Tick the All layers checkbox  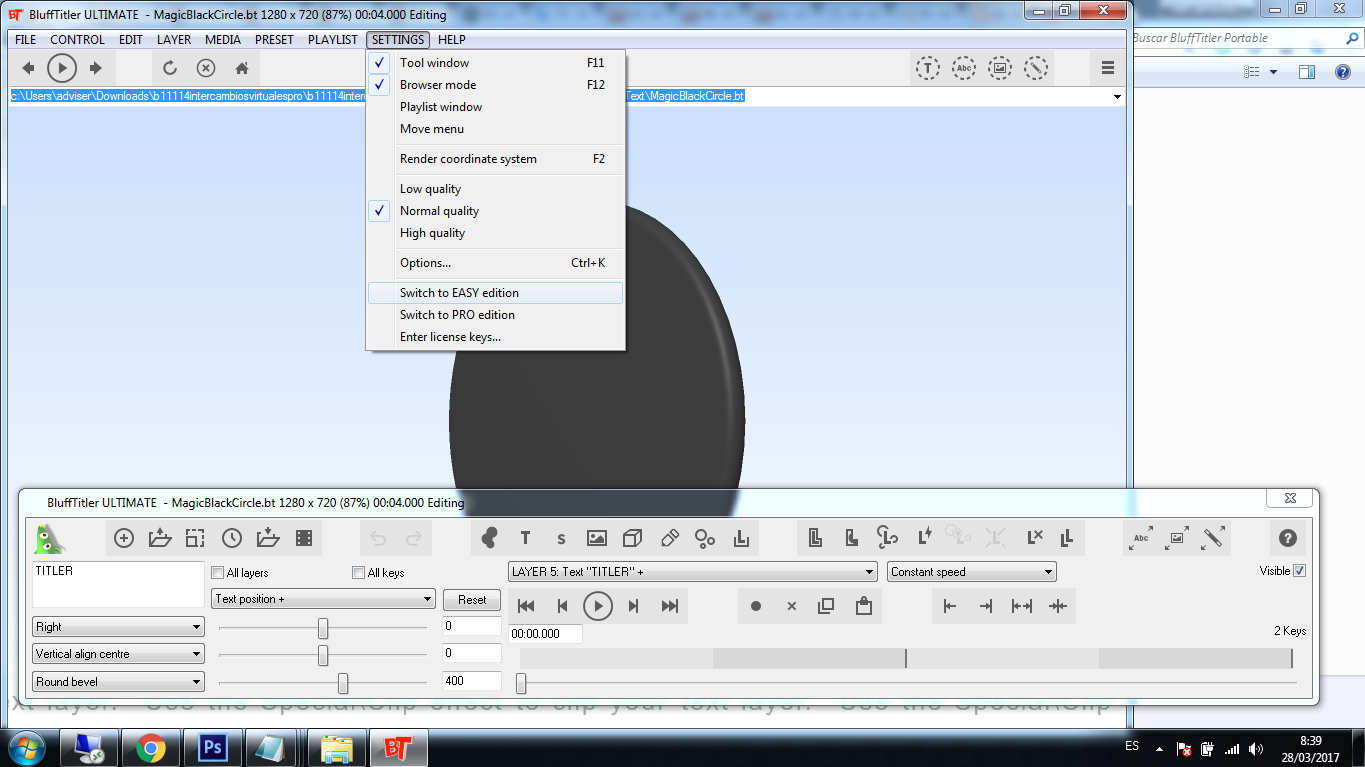click(218, 573)
